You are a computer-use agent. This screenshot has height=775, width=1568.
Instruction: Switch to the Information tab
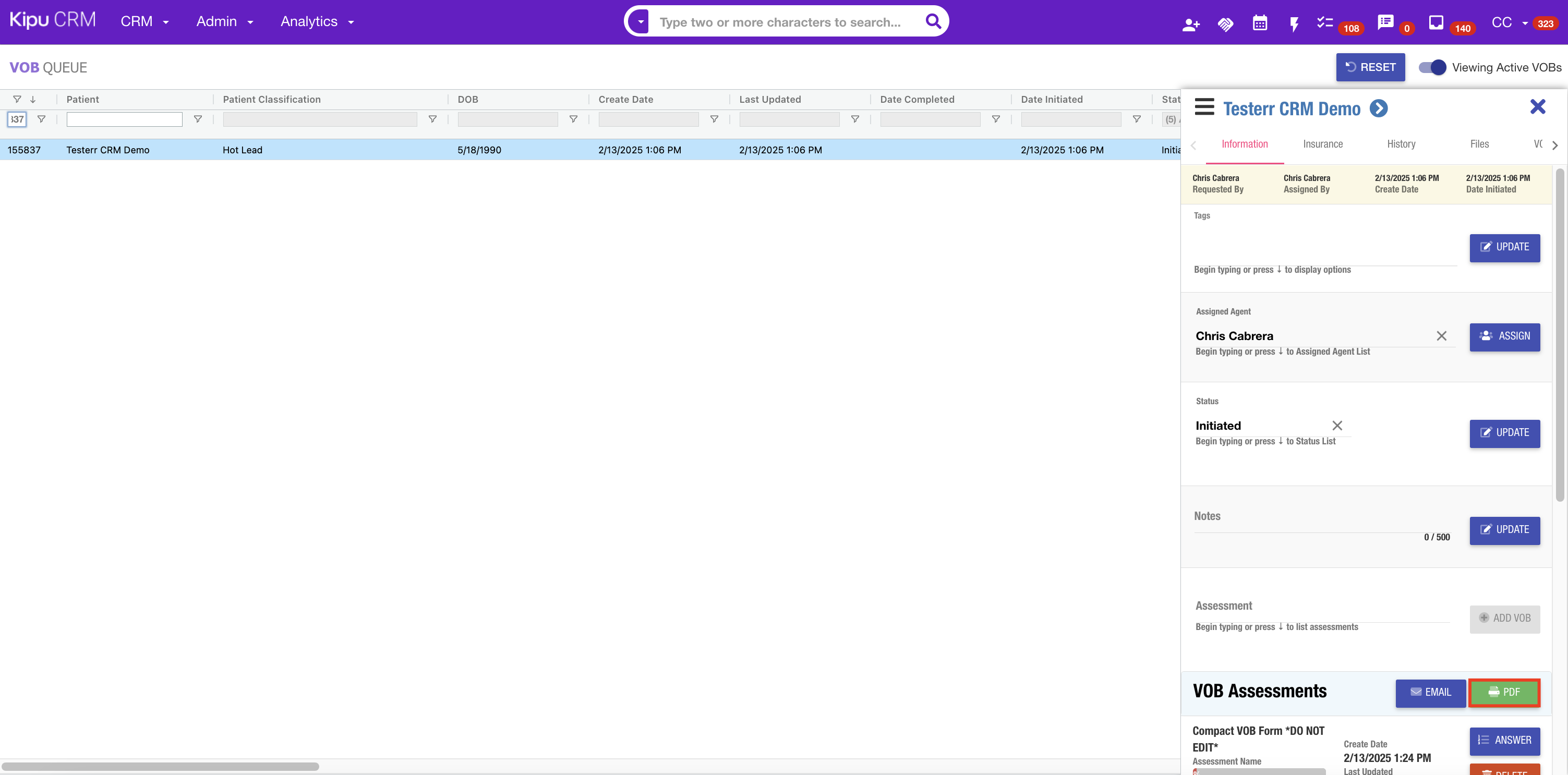click(1245, 144)
